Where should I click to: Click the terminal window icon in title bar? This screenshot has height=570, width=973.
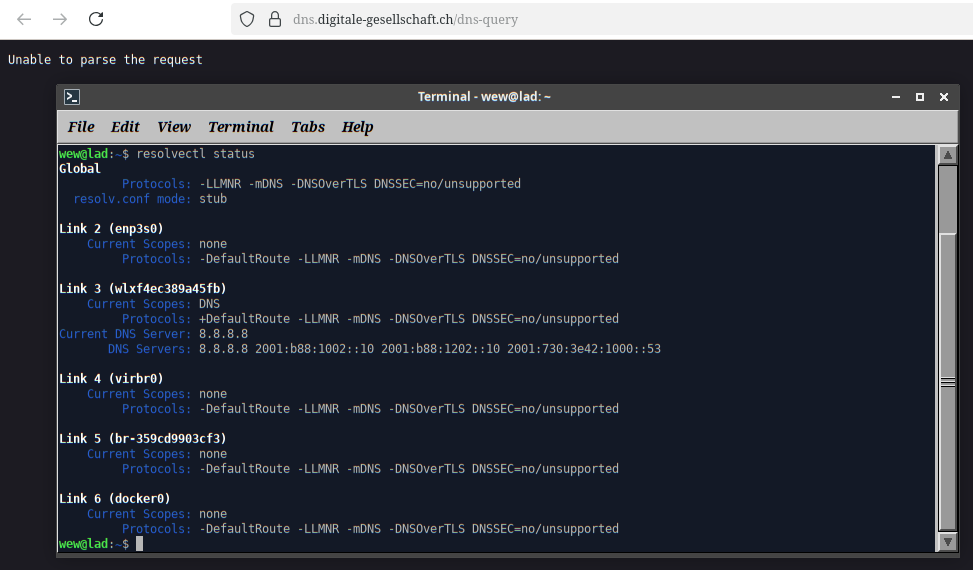coord(72,97)
